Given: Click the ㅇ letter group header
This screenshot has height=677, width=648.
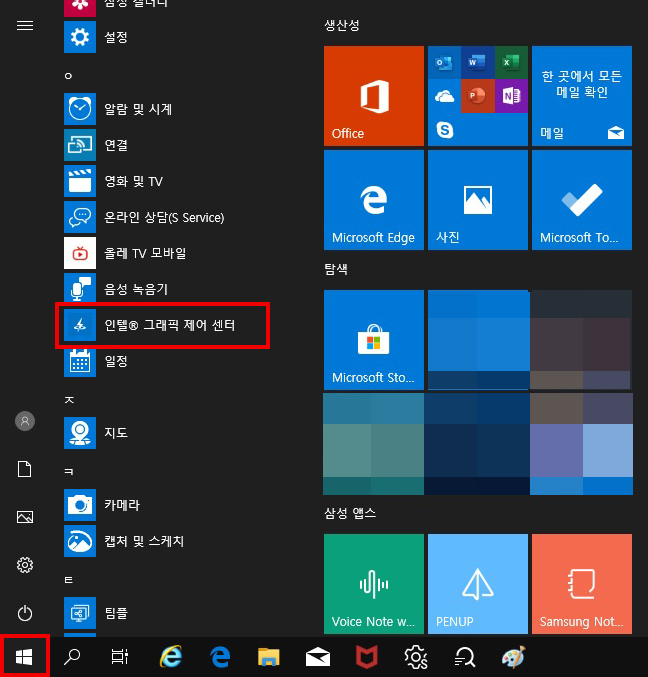Looking at the screenshot, I should [x=68, y=76].
